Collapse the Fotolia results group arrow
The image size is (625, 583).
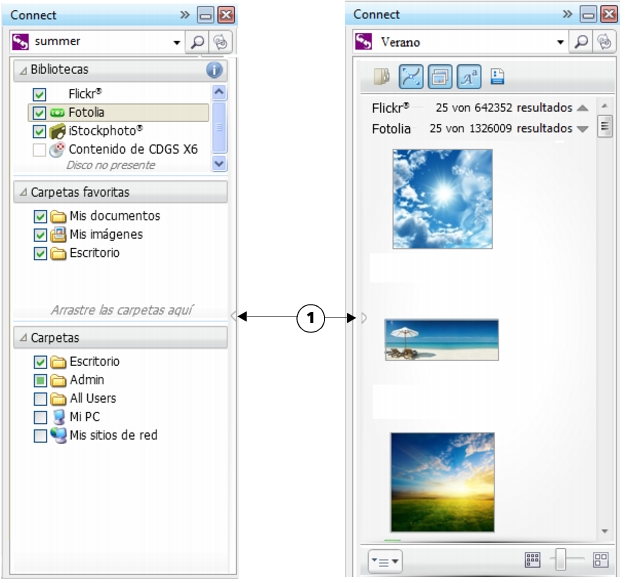click(582, 129)
